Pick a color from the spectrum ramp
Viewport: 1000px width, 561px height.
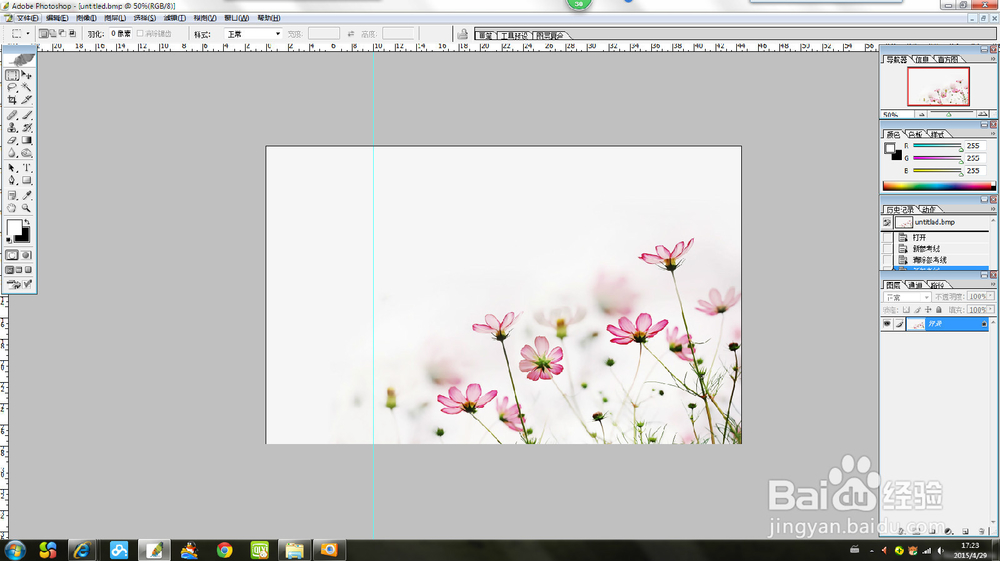click(x=938, y=186)
